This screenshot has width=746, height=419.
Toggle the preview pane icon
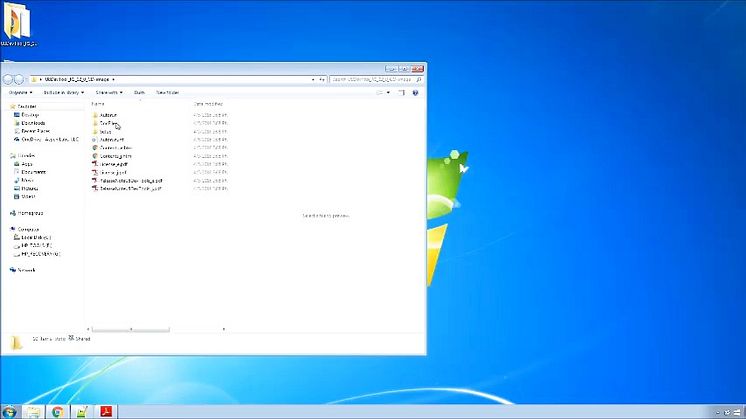pyautogui.click(x=402, y=93)
